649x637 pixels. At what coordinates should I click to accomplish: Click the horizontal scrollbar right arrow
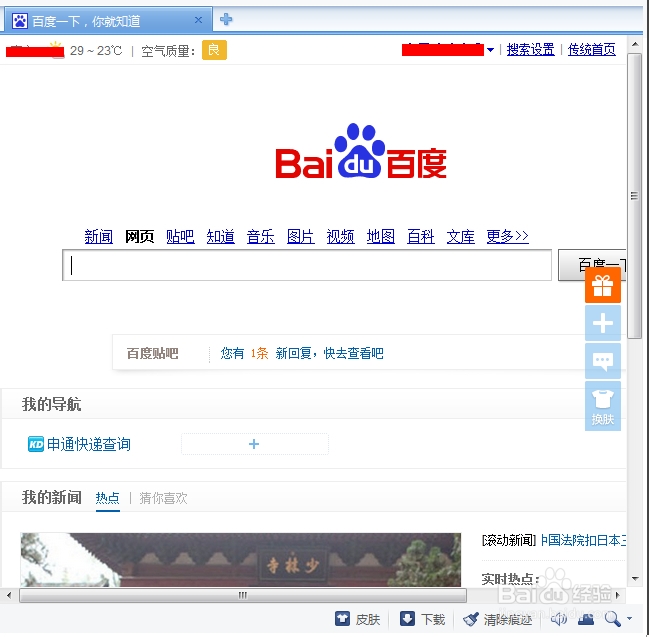click(x=618, y=596)
